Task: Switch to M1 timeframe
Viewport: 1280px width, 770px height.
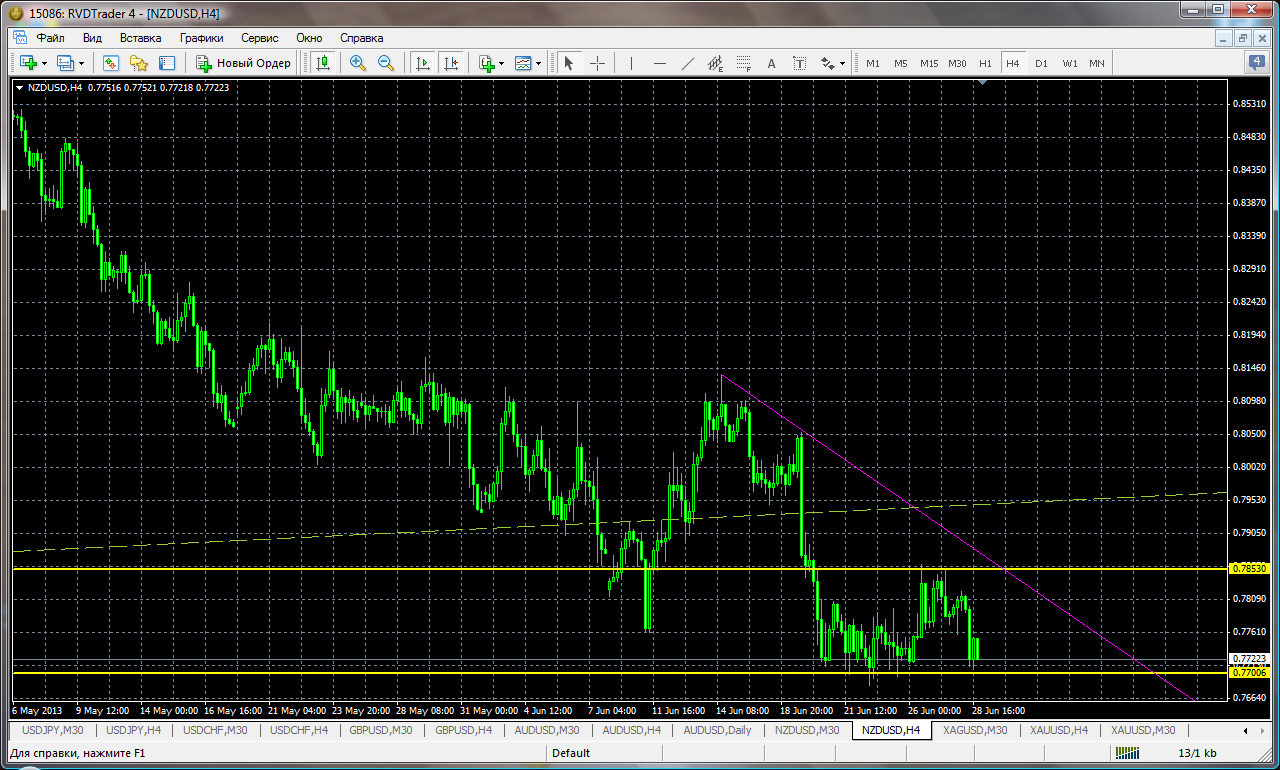Action: tap(873, 63)
